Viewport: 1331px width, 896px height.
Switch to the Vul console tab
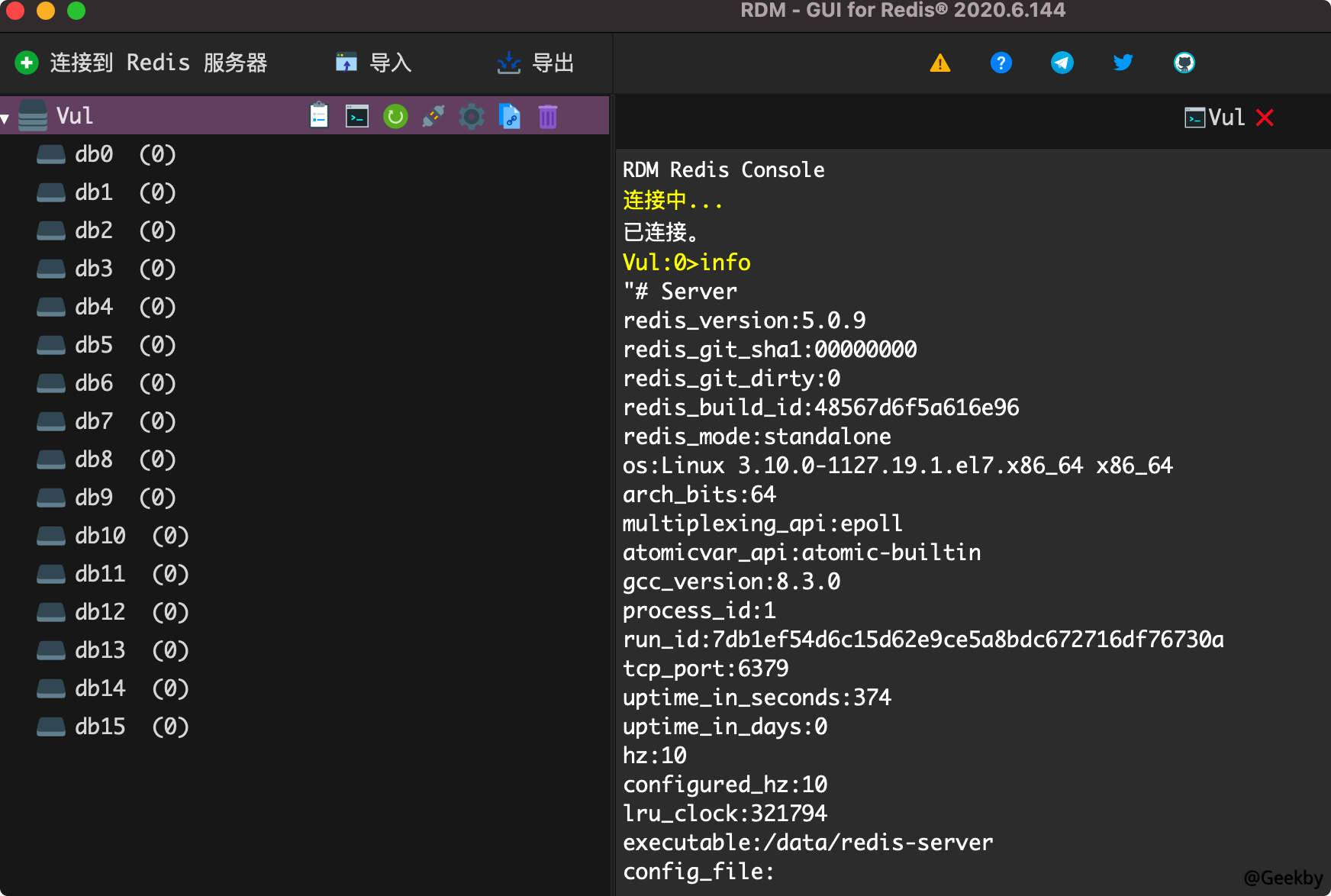pyautogui.click(x=1220, y=118)
